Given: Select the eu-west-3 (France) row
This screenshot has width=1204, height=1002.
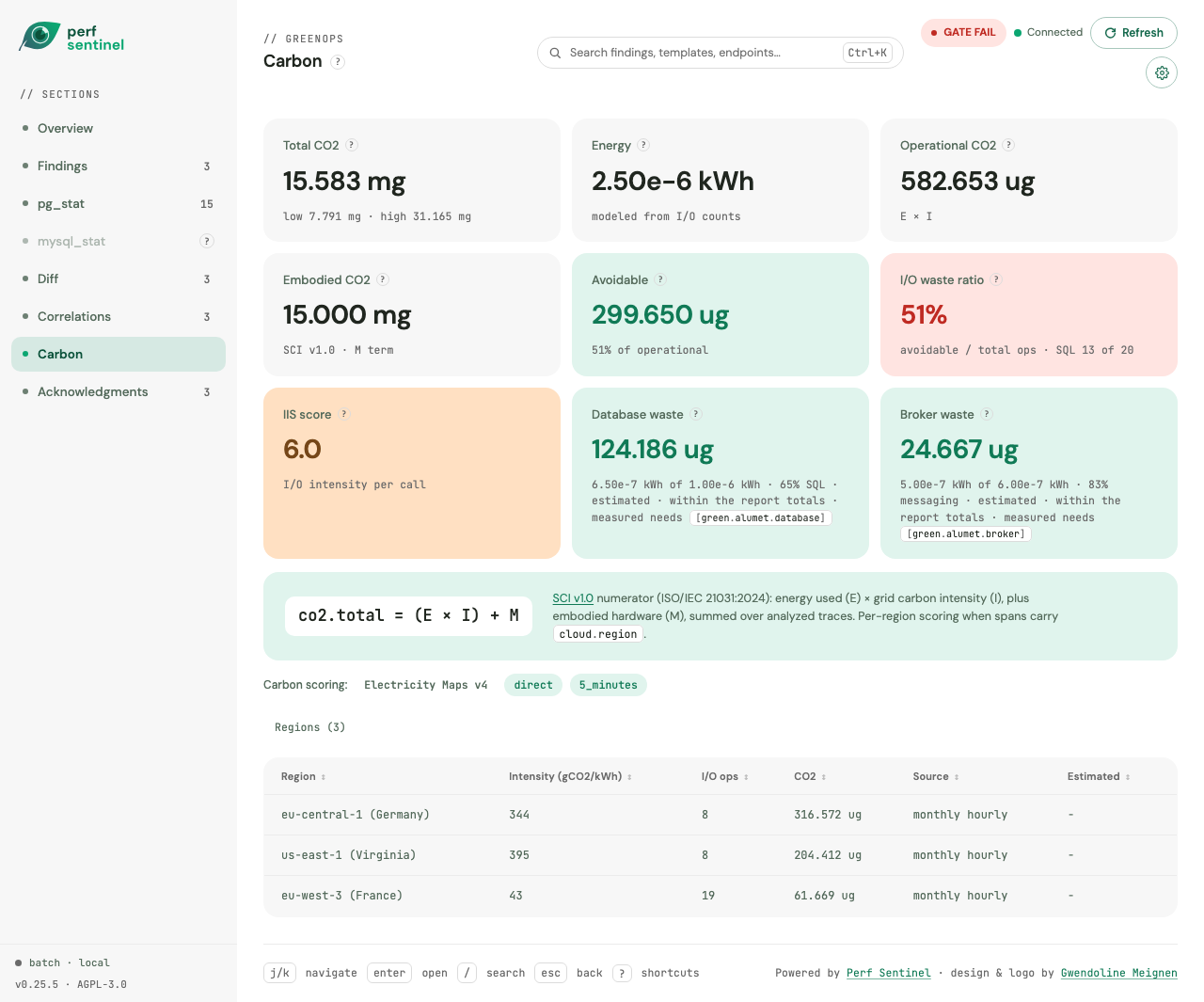Looking at the screenshot, I should (x=721, y=896).
